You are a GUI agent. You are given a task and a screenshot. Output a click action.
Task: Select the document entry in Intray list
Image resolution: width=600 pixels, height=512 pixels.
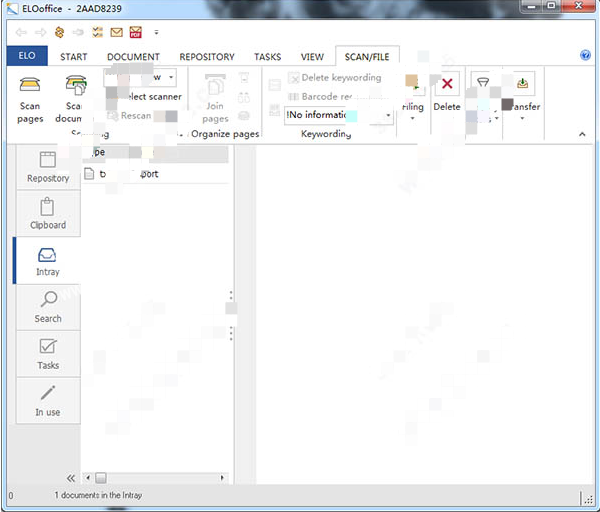coord(155,174)
